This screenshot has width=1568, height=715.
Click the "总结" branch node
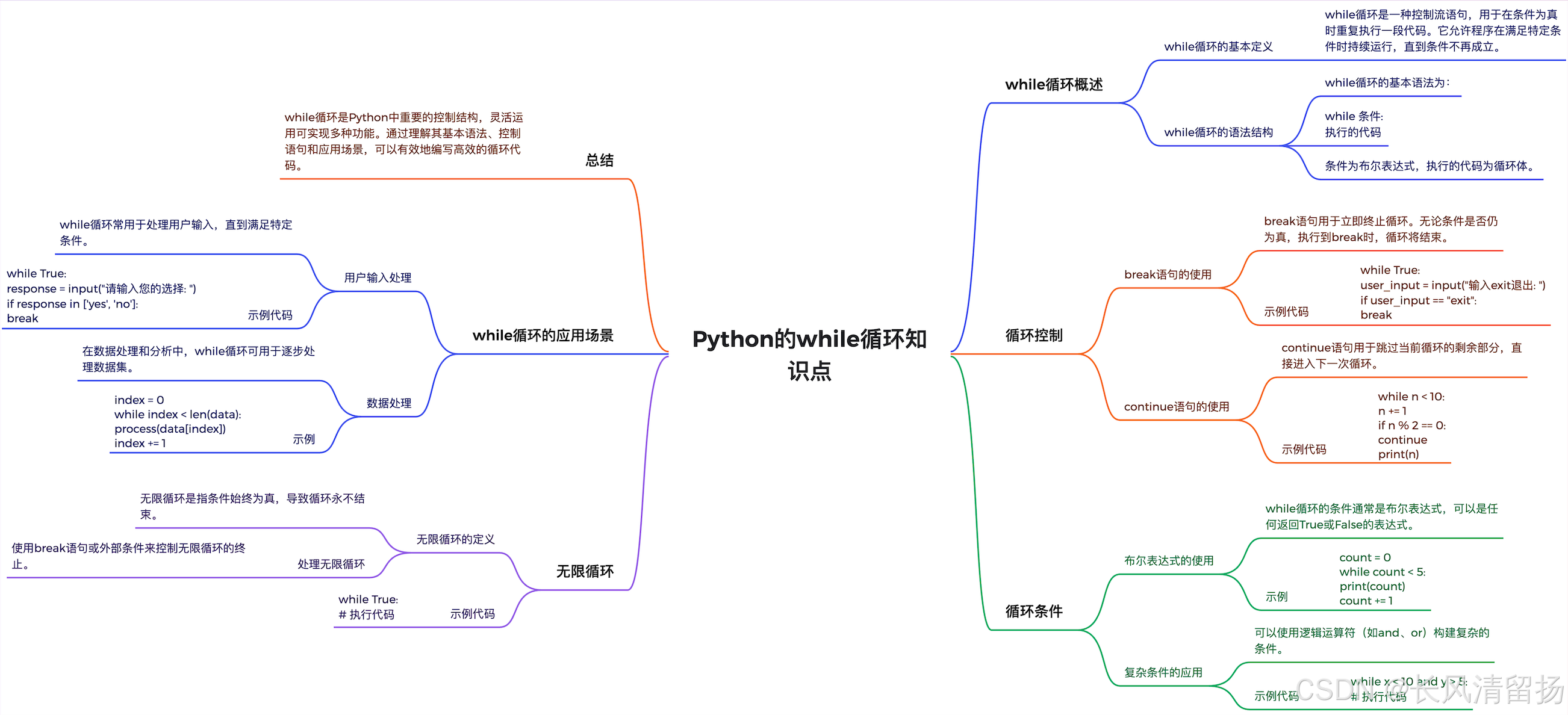point(599,161)
